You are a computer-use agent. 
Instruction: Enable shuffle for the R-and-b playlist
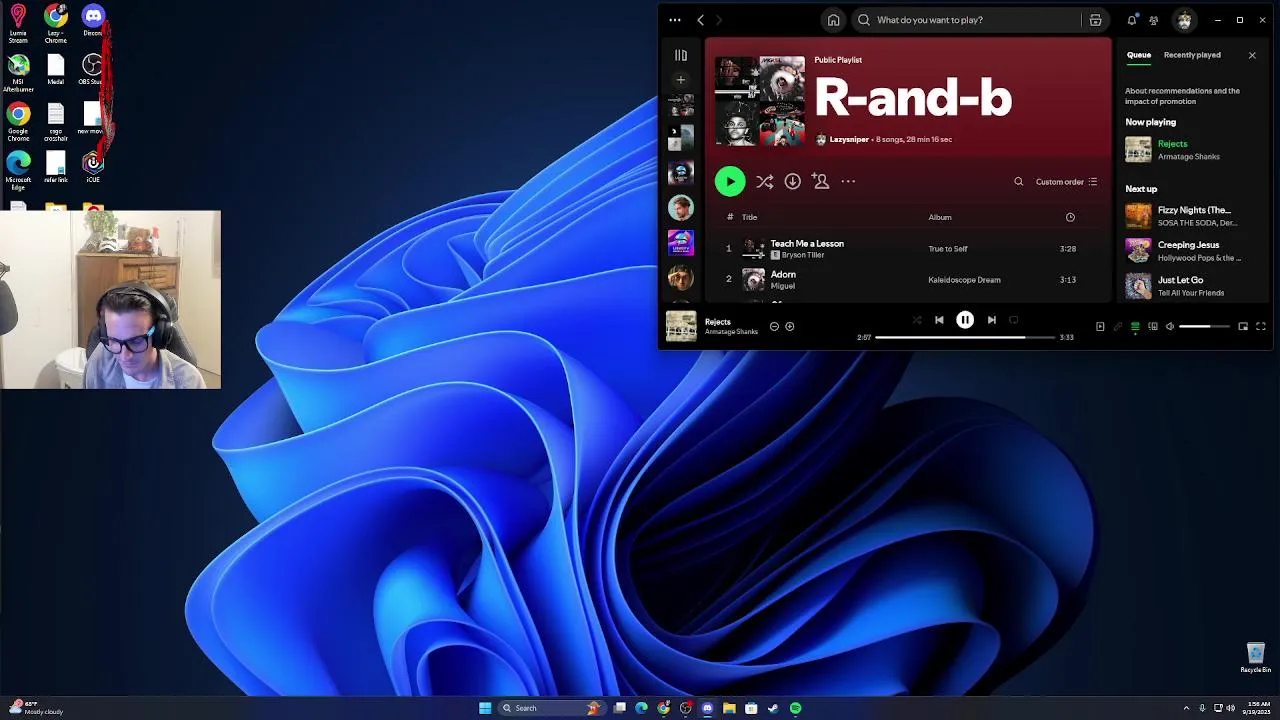coord(764,181)
